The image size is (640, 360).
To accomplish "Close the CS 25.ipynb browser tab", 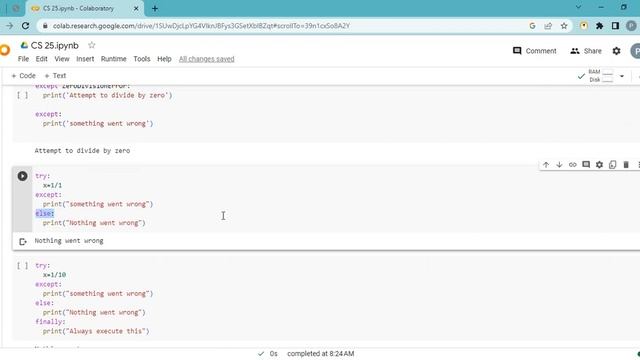I will [136, 8].
